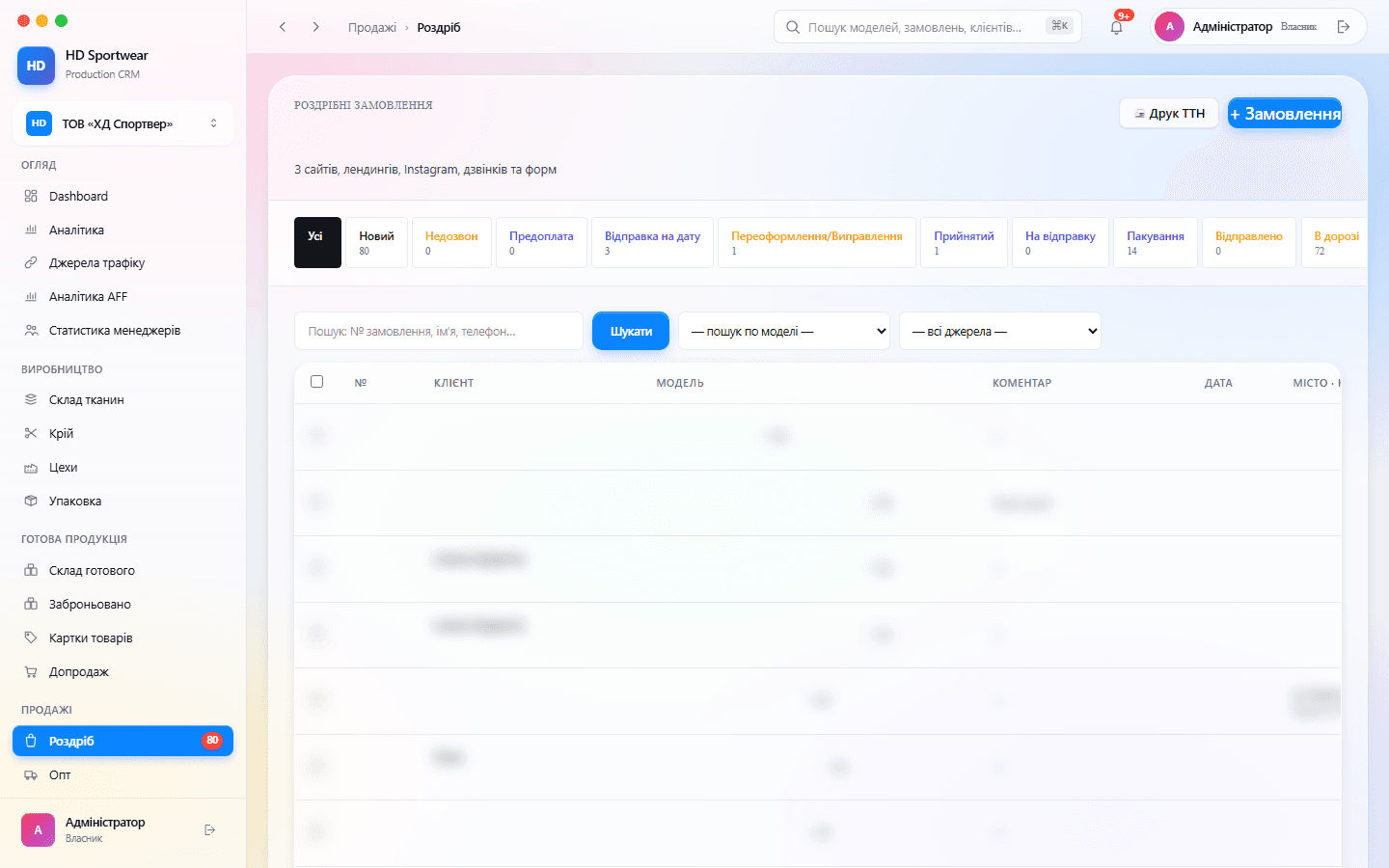This screenshot has width=1389, height=868.
Task: Tick the select-all checkbox in table header
Action: click(x=316, y=382)
